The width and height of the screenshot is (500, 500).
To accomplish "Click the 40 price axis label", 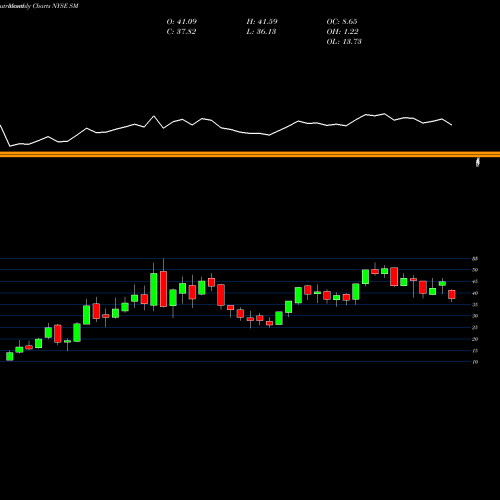I will pyautogui.click(x=475, y=293).
